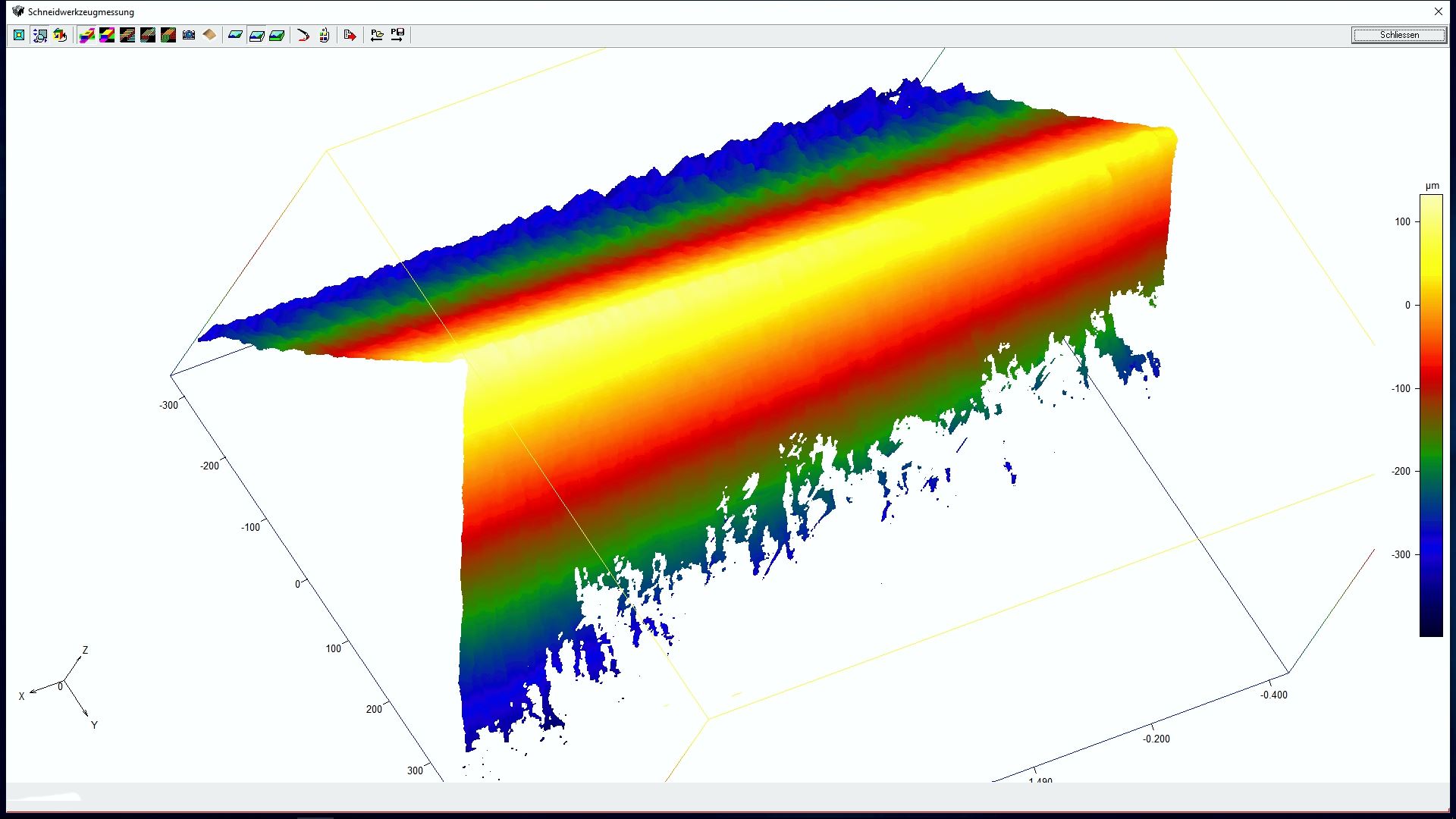Select the green solid block view icon
The width and height of the screenshot is (1456, 819).
pyautogui.click(x=277, y=35)
